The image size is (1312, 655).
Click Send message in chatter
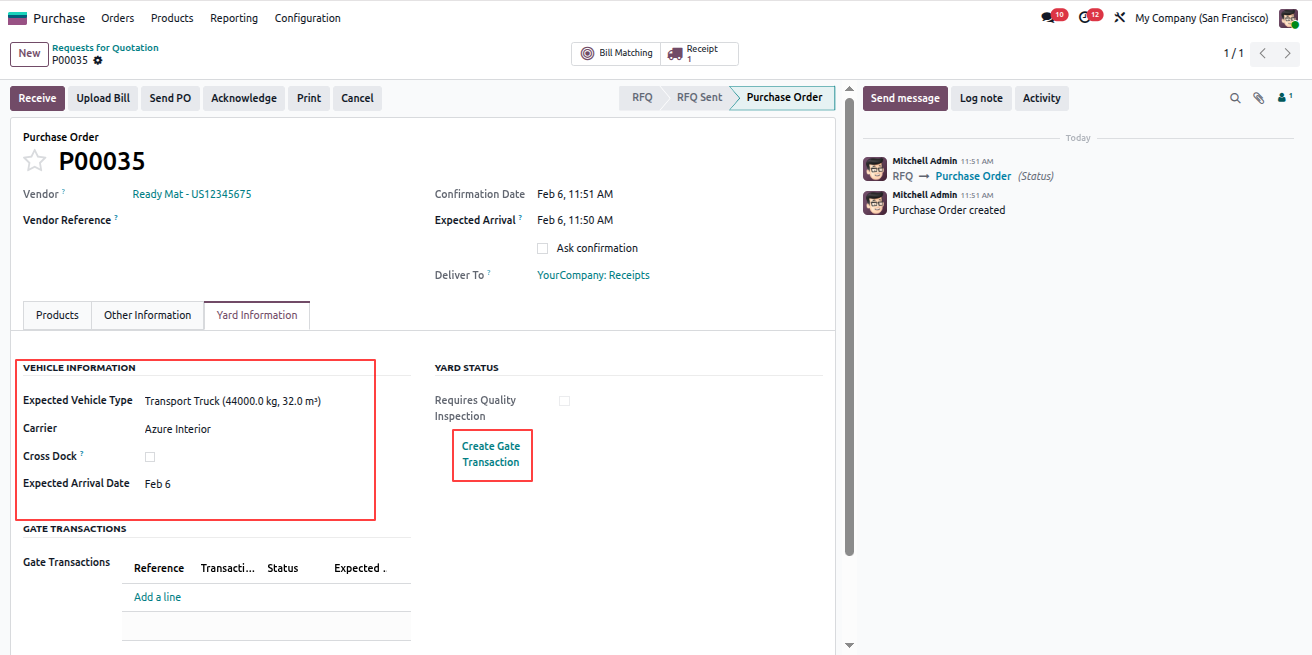pos(905,98)
